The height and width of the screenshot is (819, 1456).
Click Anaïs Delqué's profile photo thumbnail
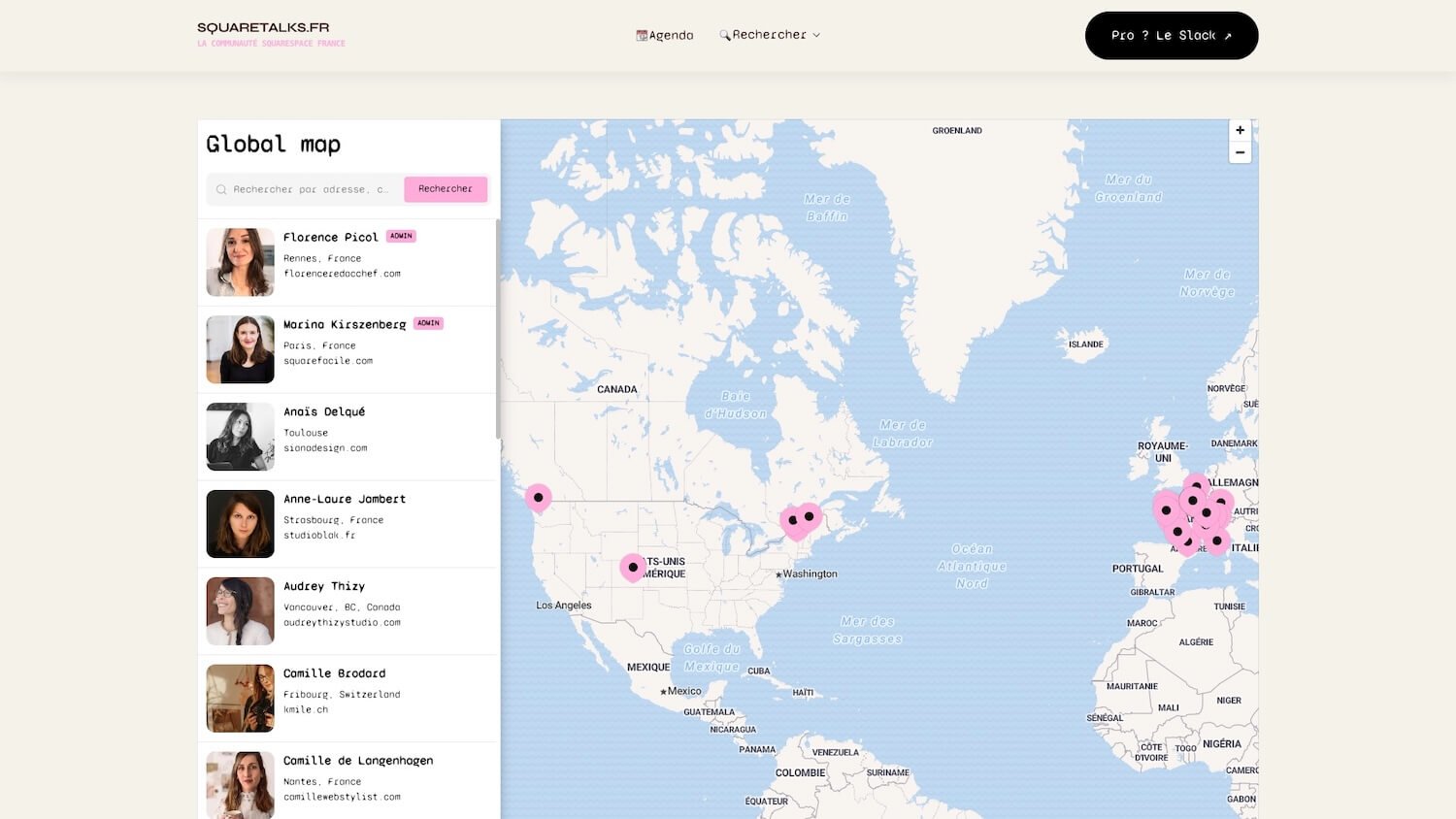(240, 436)
